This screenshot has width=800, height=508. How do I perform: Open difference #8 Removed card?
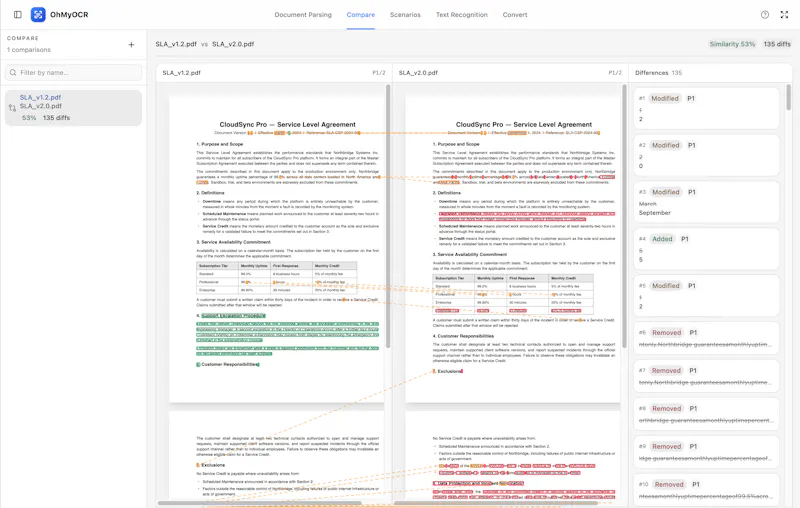(707, 414)
